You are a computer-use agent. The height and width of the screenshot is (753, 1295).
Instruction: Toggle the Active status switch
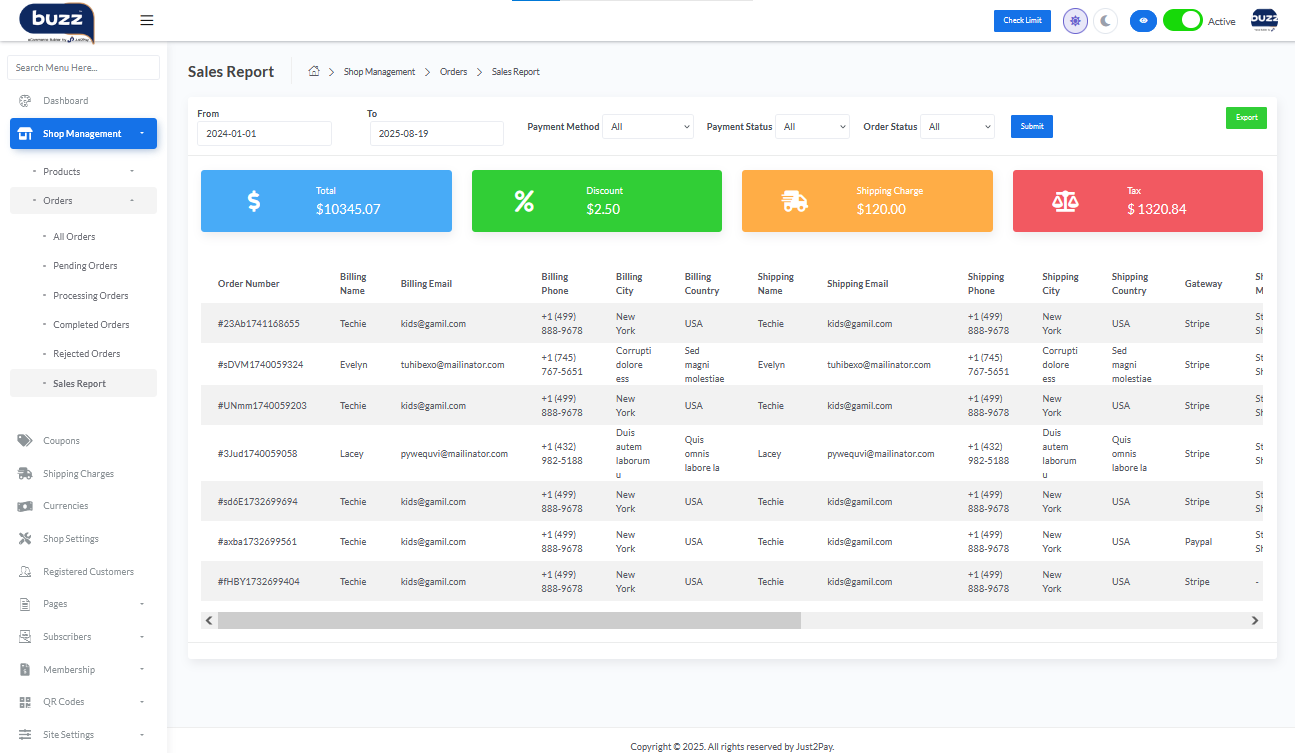point(1182,21)
